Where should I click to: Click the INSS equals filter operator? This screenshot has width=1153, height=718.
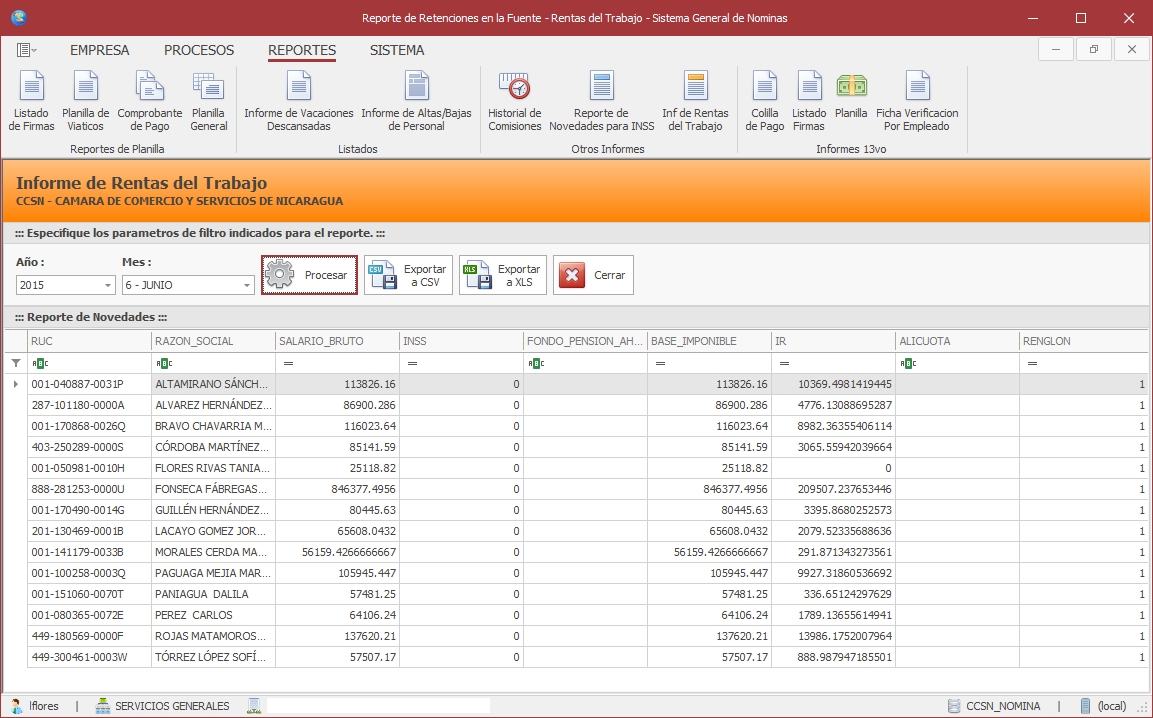(413, 363)
